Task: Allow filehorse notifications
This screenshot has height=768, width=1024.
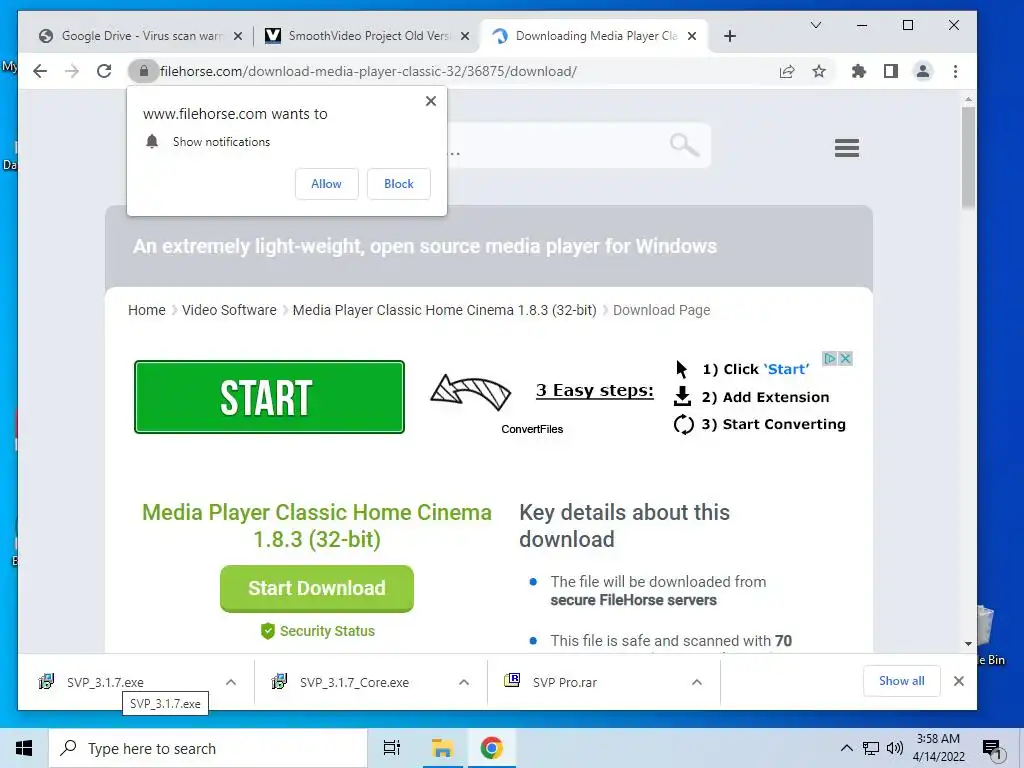Action: (327, 184)
